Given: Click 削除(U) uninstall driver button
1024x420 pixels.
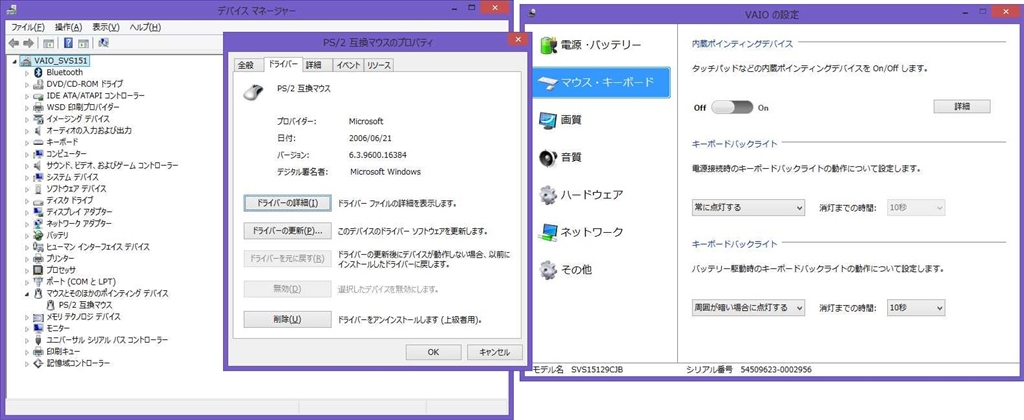Looking at the screenshot, I should (287, 319).
